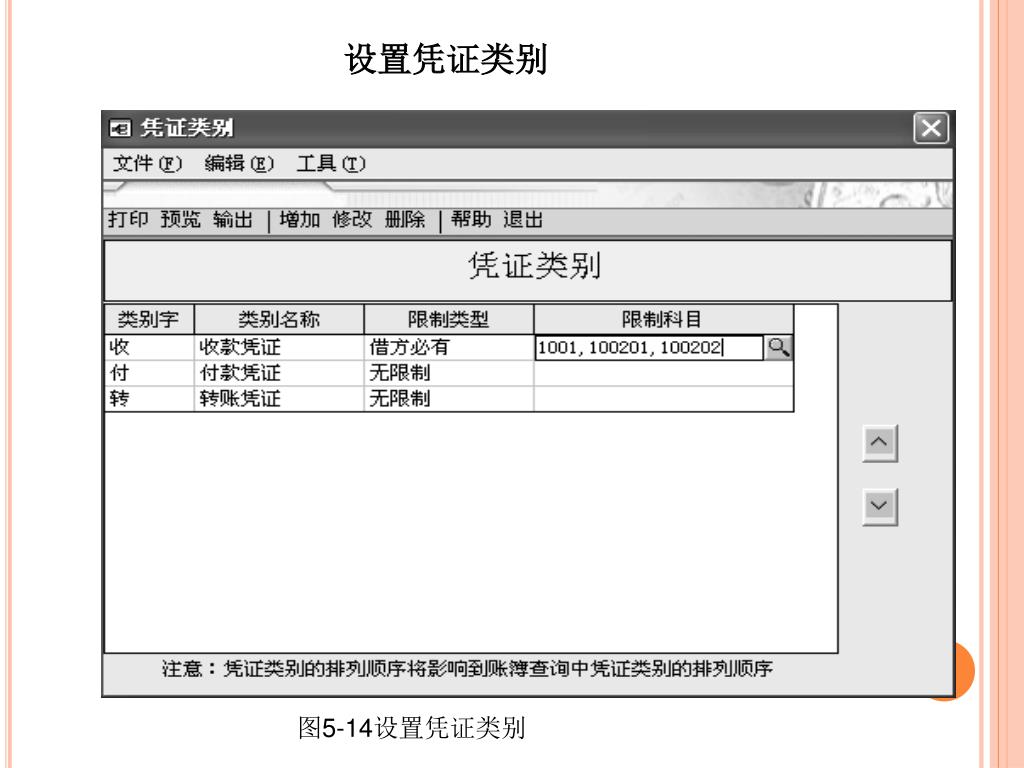The height and width of the screenshot is (768, 1024).
Task: Click 修改 in the toolbar
Action: [352, 219]
